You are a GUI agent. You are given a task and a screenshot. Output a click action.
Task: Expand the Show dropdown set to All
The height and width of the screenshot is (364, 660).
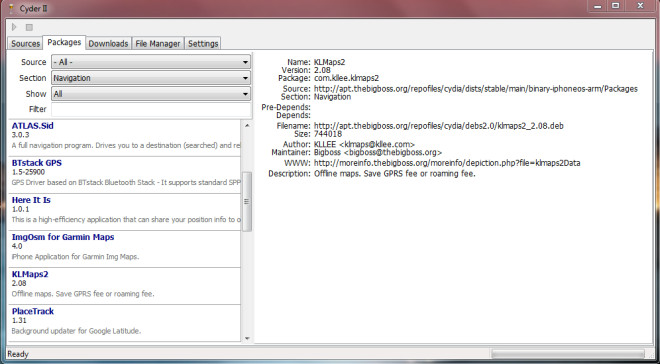tap(151, 94)
